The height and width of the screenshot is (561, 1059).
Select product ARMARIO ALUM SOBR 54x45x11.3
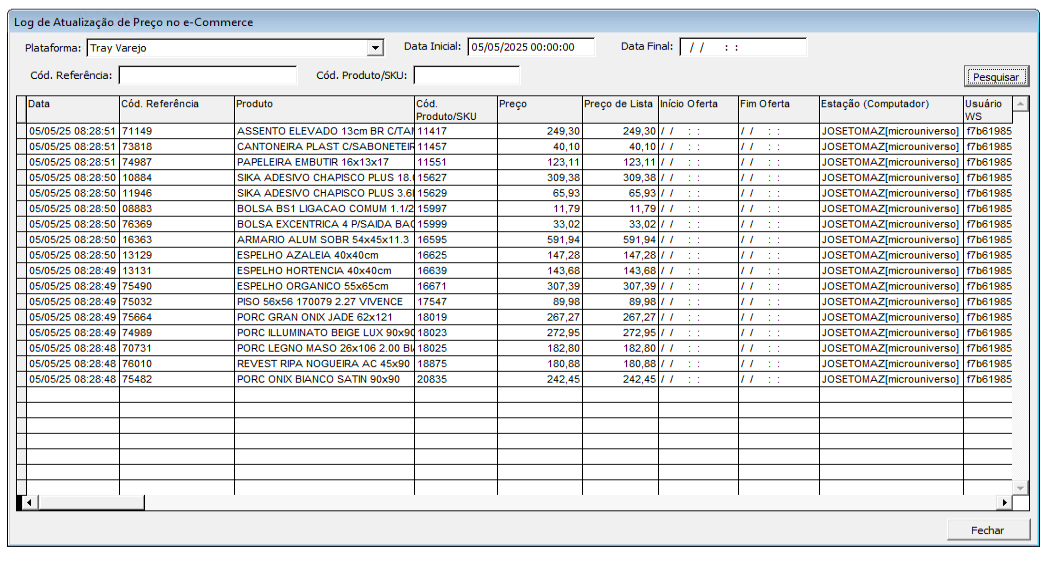pos(325,240)
